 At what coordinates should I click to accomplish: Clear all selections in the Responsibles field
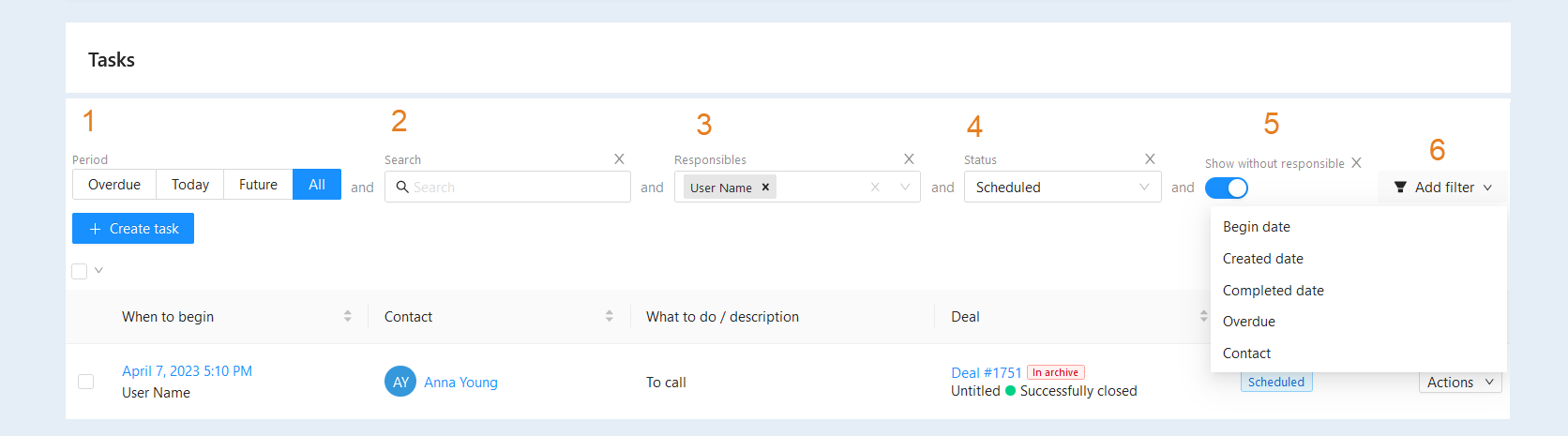point(875,188)
